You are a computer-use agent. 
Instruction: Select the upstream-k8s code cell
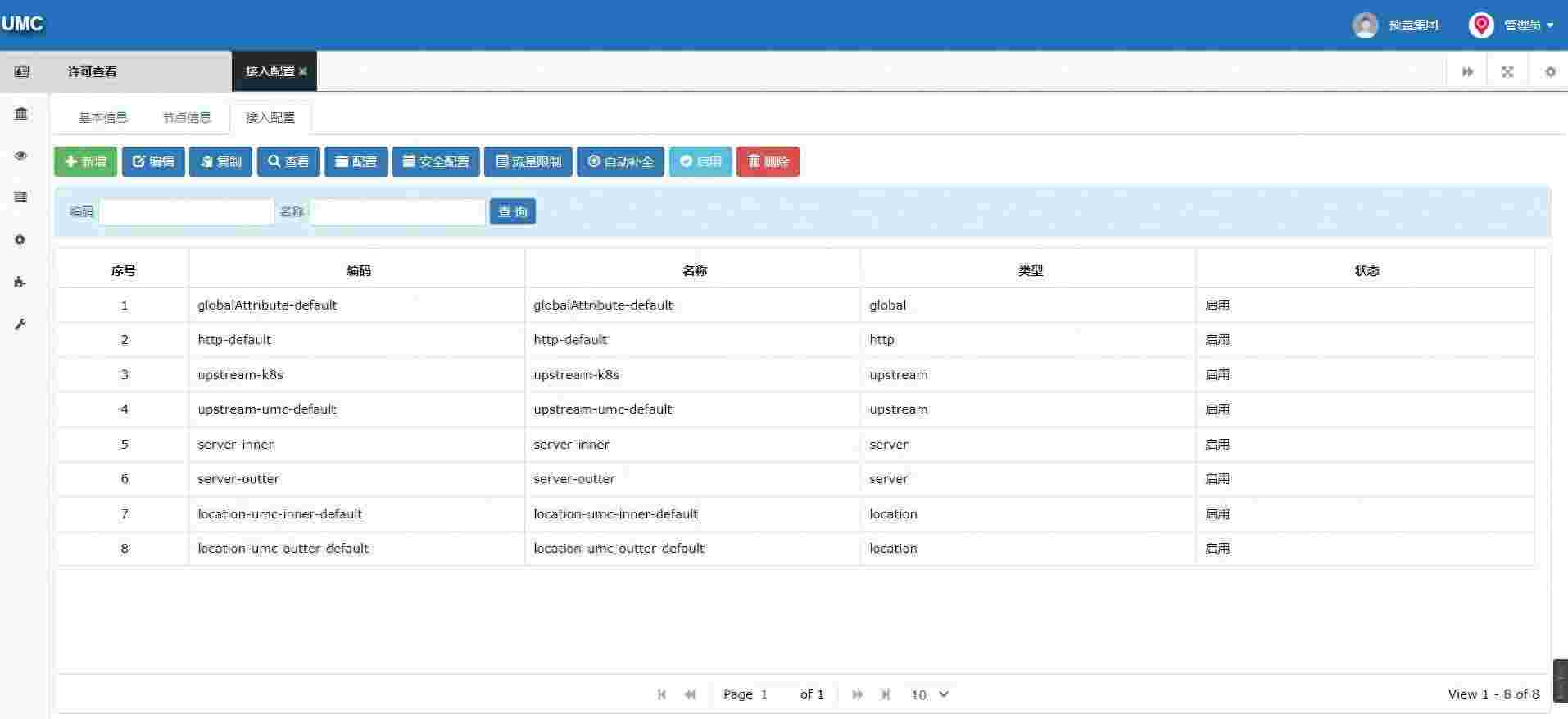tap(357, 374)
